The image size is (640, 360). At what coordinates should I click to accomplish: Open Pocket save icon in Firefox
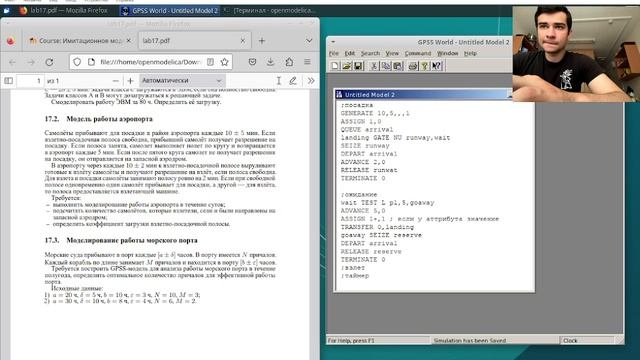pyautogui.click(x=252, y=62)
